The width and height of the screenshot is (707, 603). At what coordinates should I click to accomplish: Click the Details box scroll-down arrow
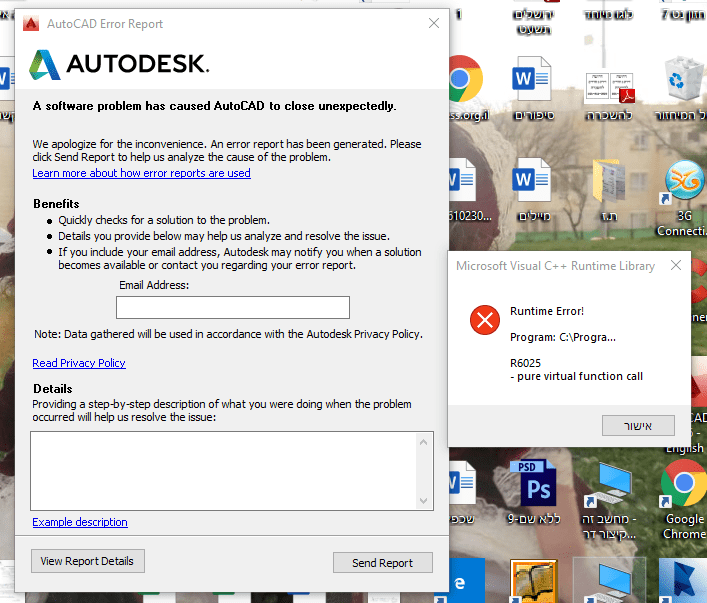[x=423, y=501]
